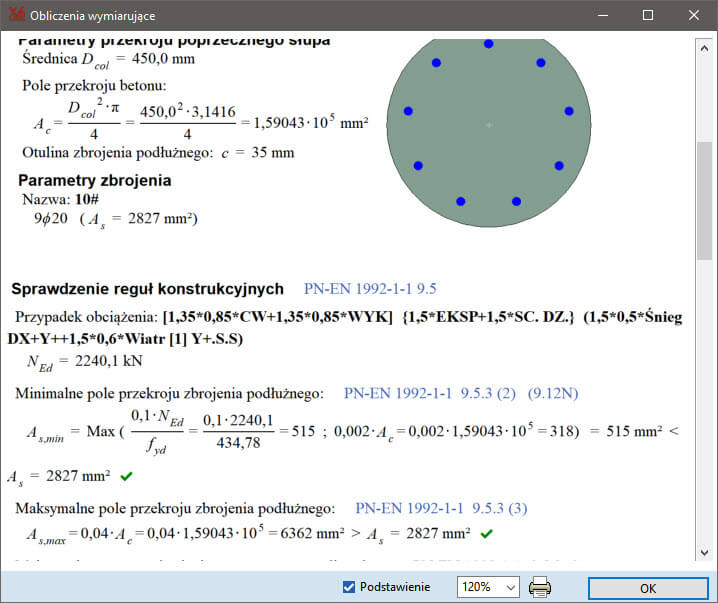
Task: Click the topmost blue rebar dot in the cross-section
Action: click(x=488, y=44)
